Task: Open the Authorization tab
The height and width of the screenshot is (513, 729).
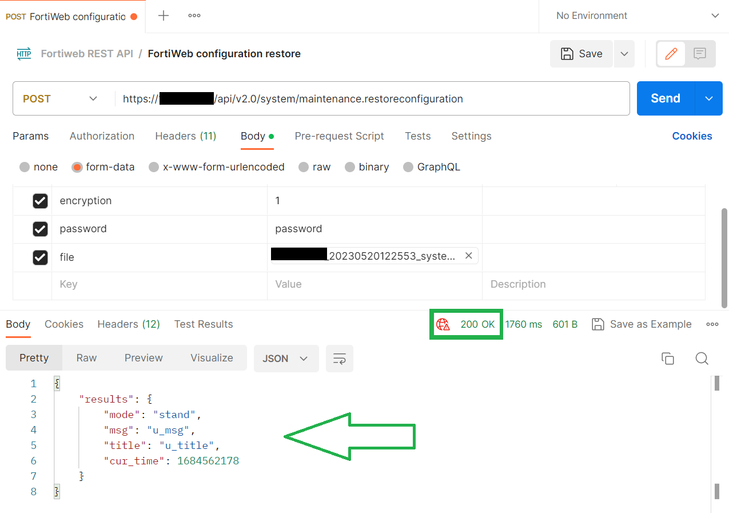Action: pyautogui.click(x=102, y=136)
